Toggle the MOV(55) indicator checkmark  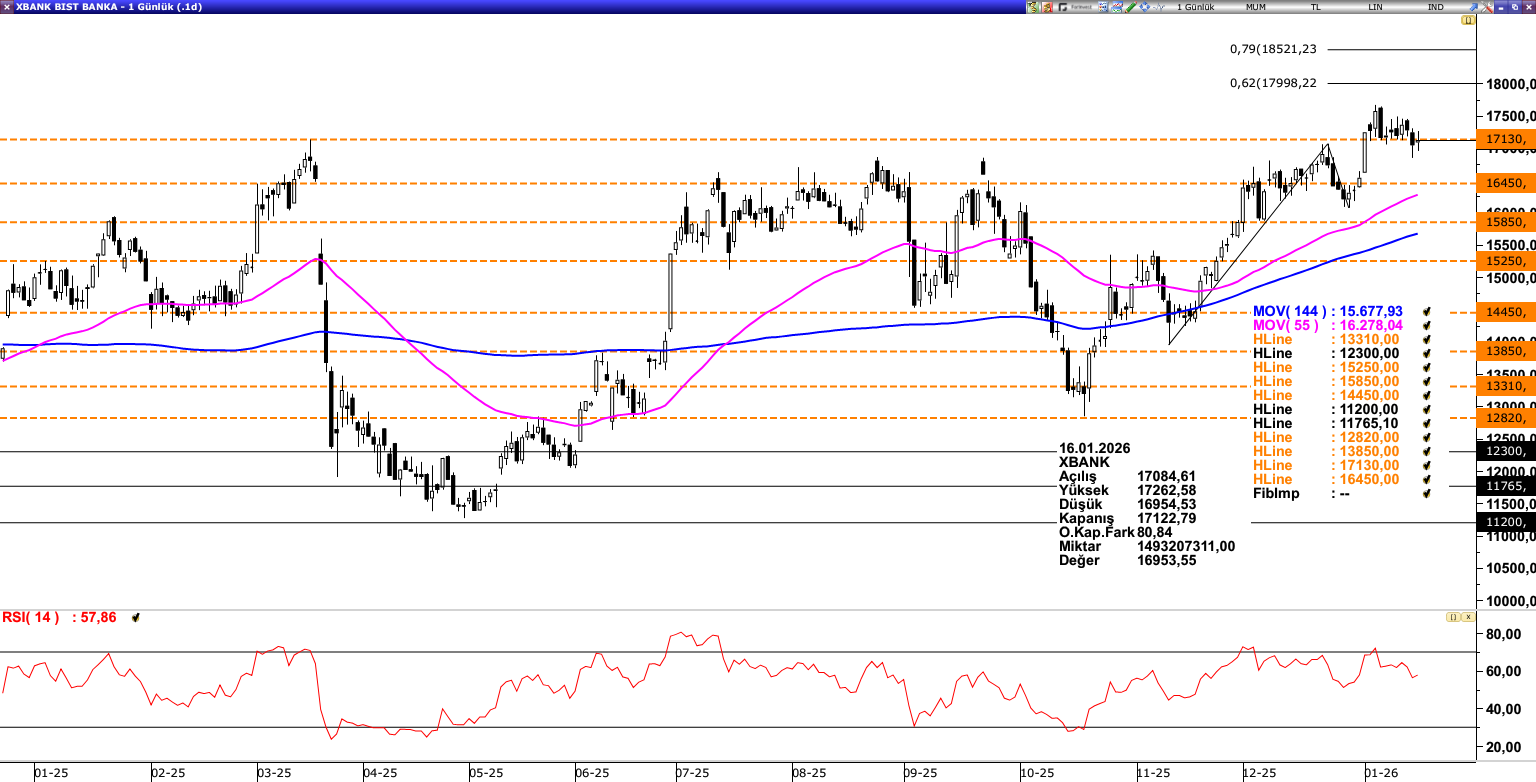(x=1428, y=326)
